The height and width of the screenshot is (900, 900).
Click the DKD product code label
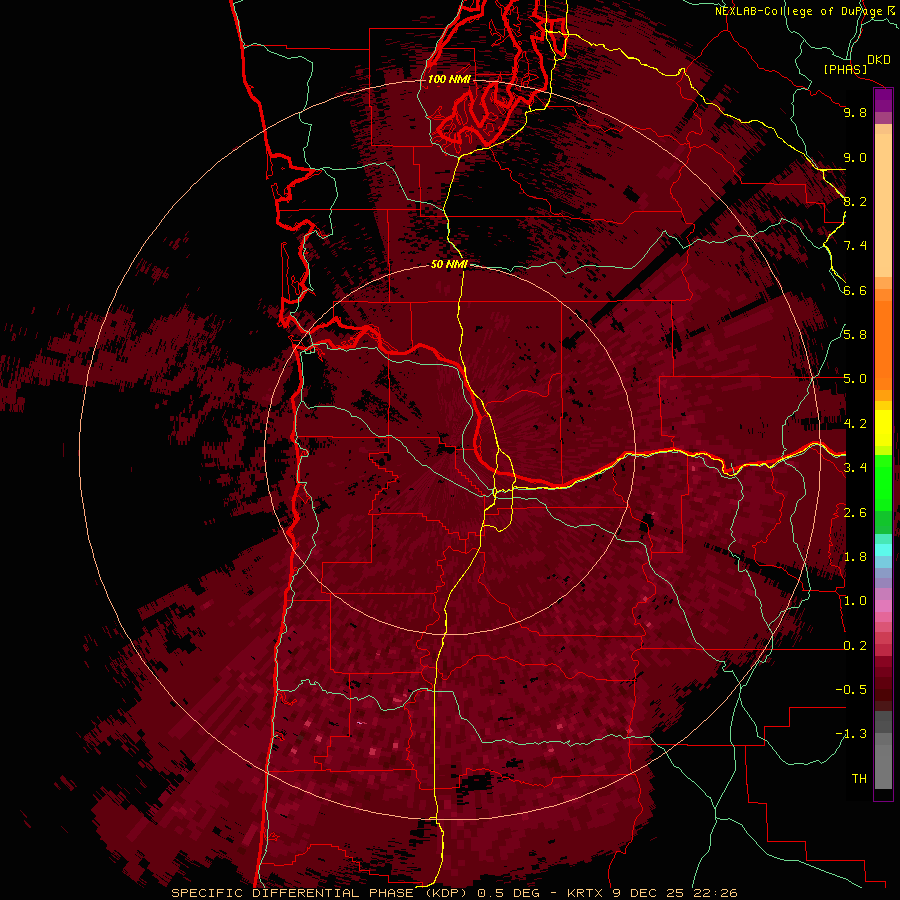pos(879,60)
